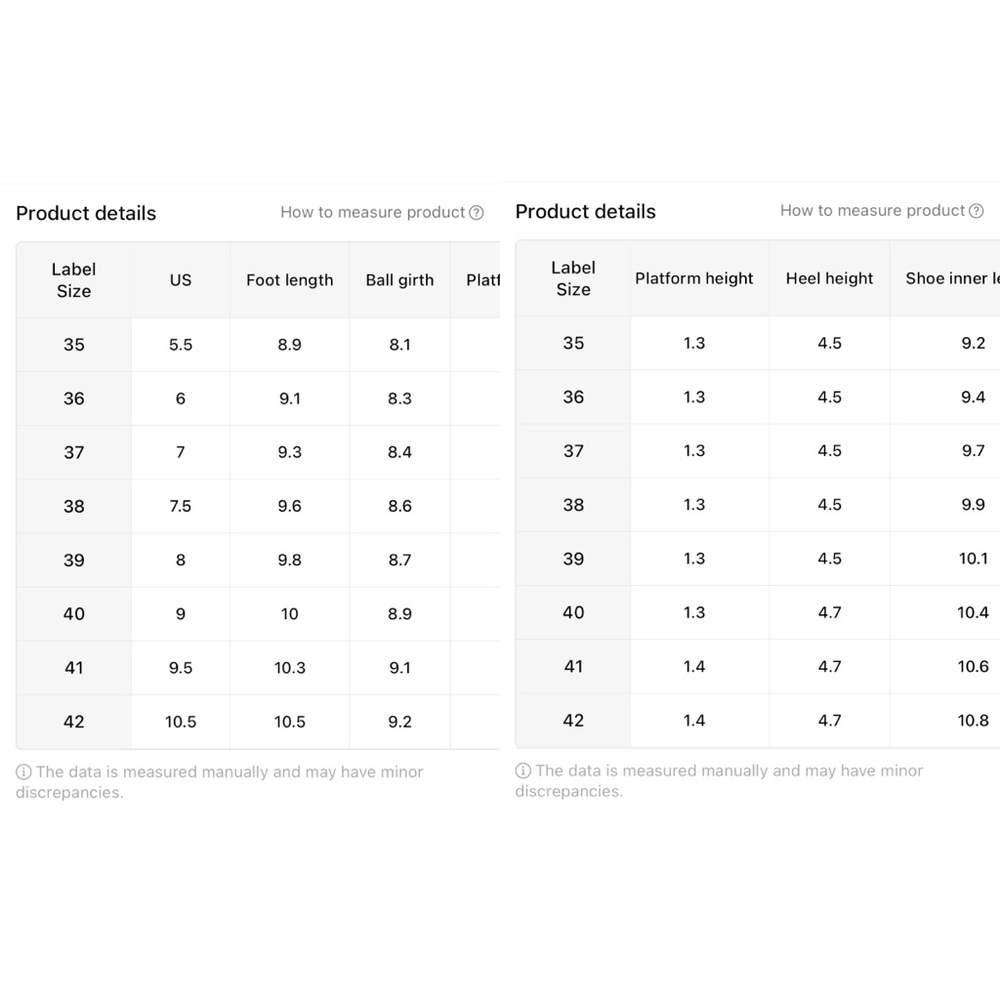Select the 9.5 US size cell
The image size is (1000, 1000).
click(180, 668)
